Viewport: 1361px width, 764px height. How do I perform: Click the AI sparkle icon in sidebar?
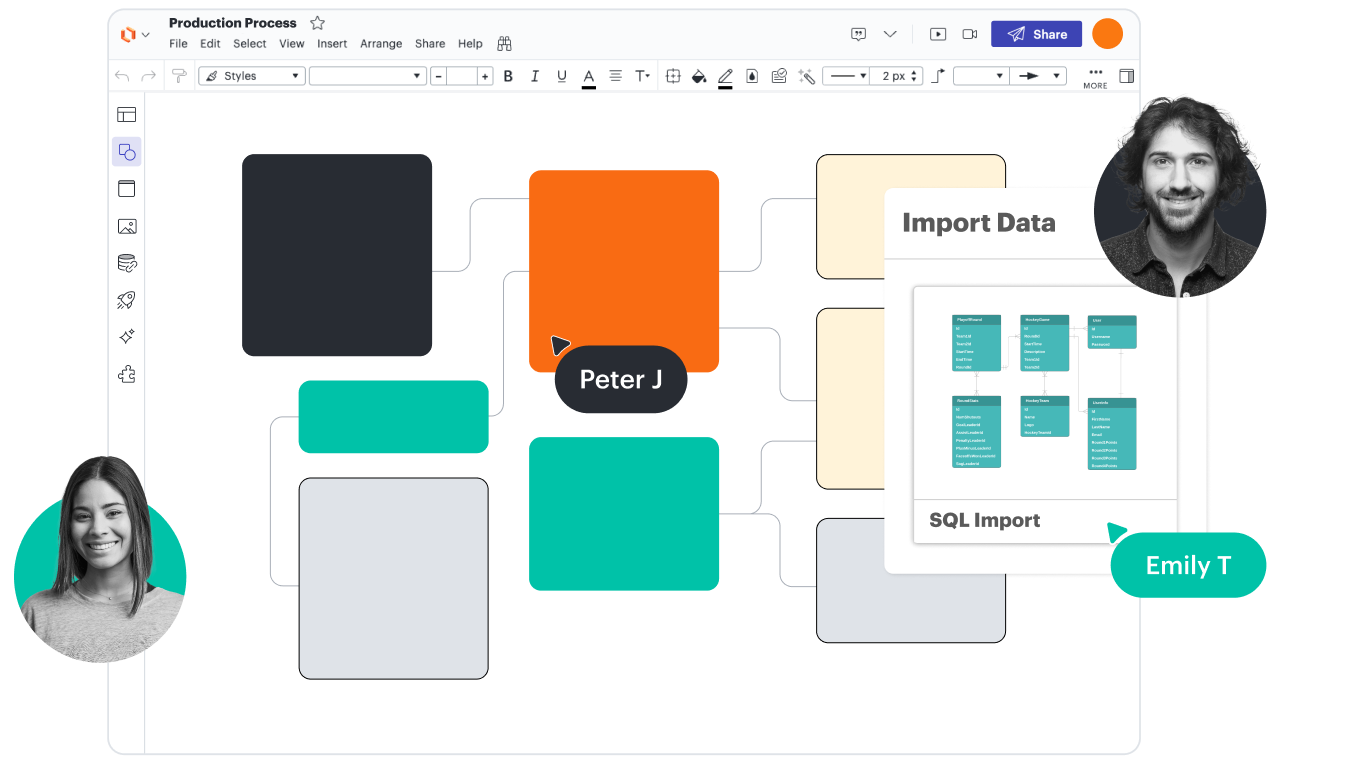(127, 337)
